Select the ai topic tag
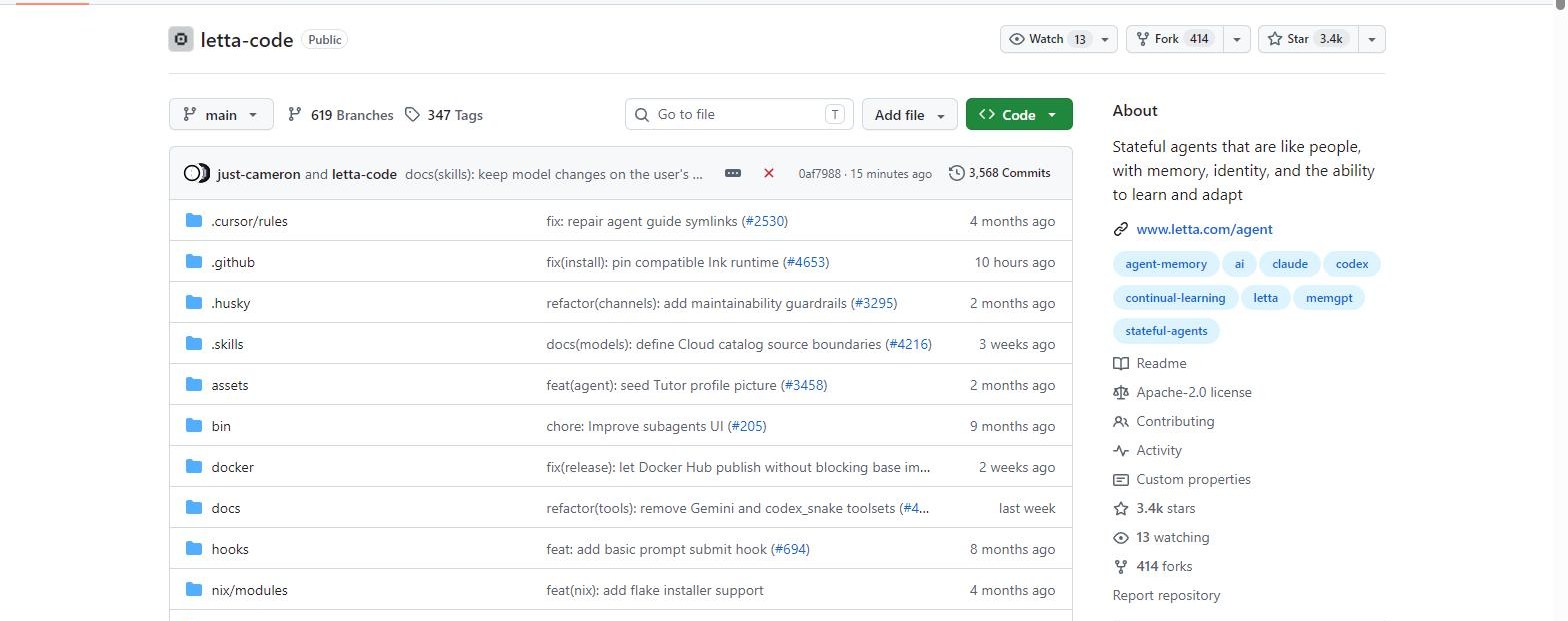The width and height of the screenshot is (1568, 621). click(x=1239, y=265)
